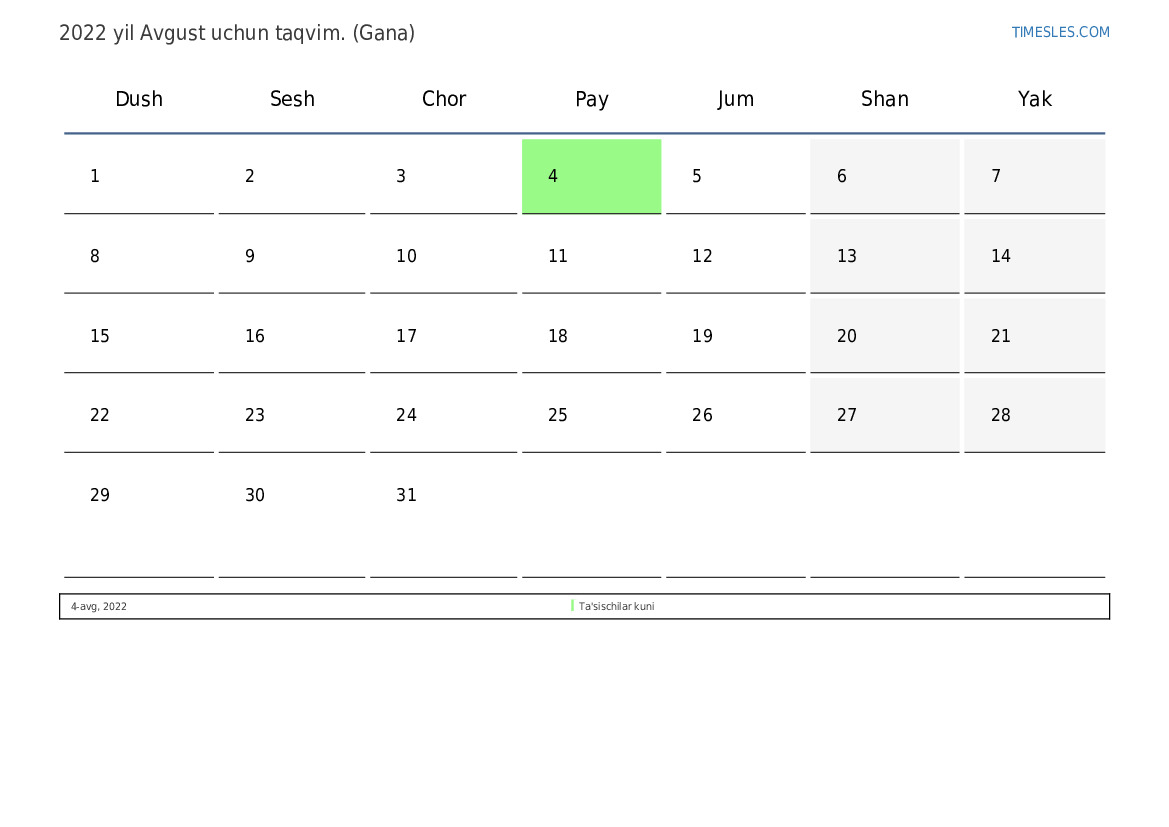
Task: Click the calendar title for Gana
Action: [236, 33]
